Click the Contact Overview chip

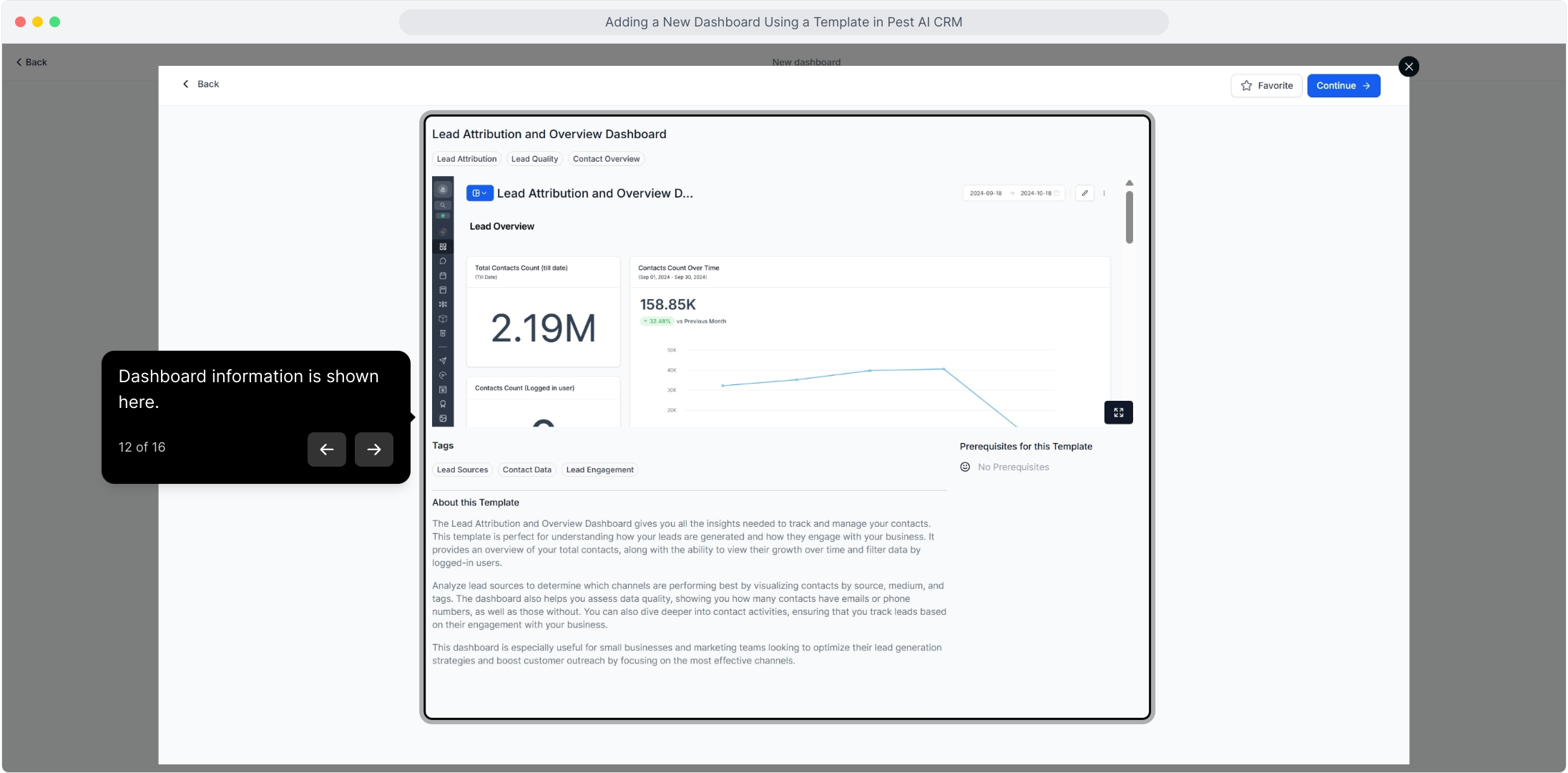coord(606,159)
